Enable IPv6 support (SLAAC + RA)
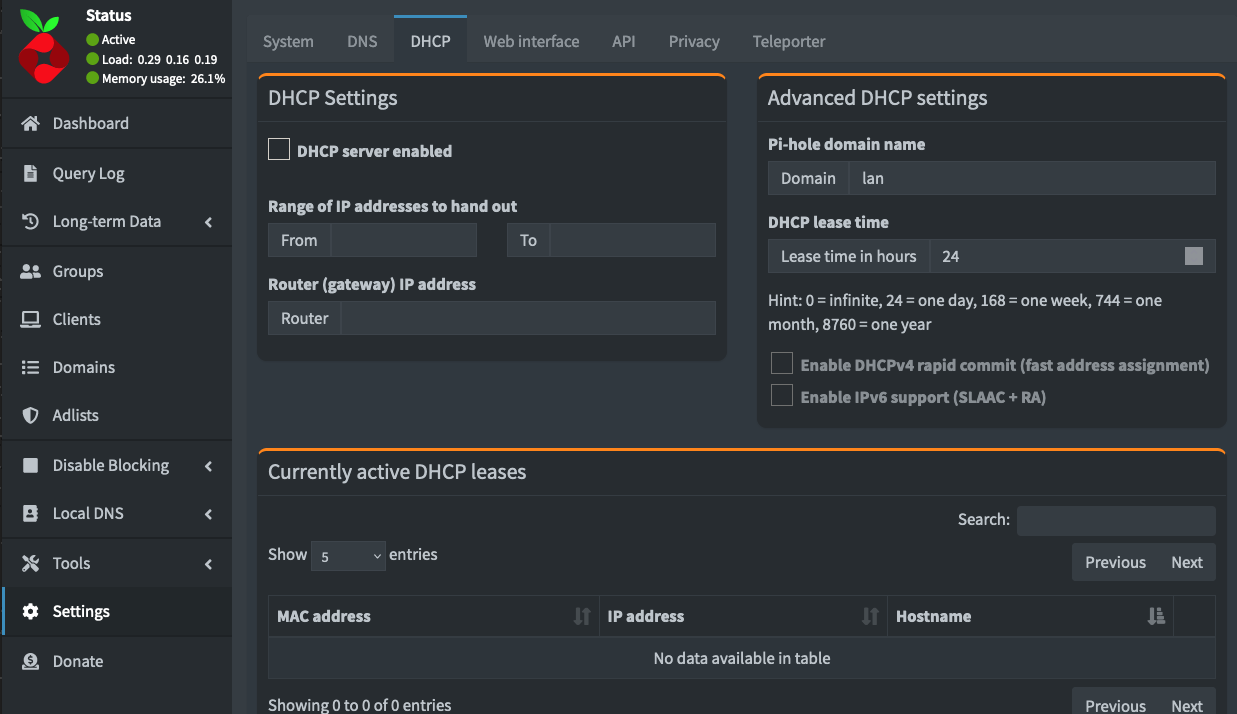 [x=782, y=395]
